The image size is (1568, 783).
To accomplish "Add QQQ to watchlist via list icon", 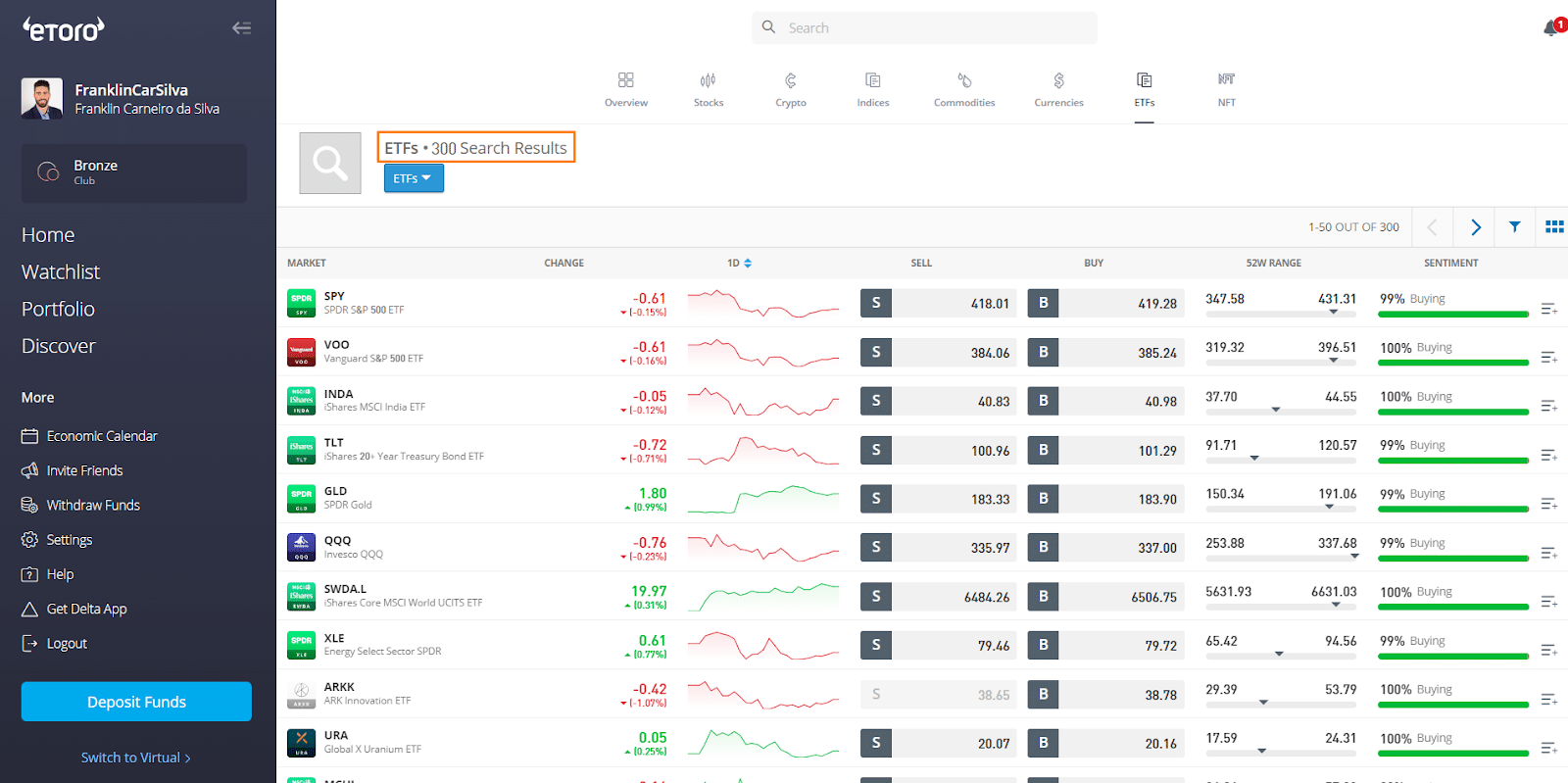I will tap(1549, 553).
